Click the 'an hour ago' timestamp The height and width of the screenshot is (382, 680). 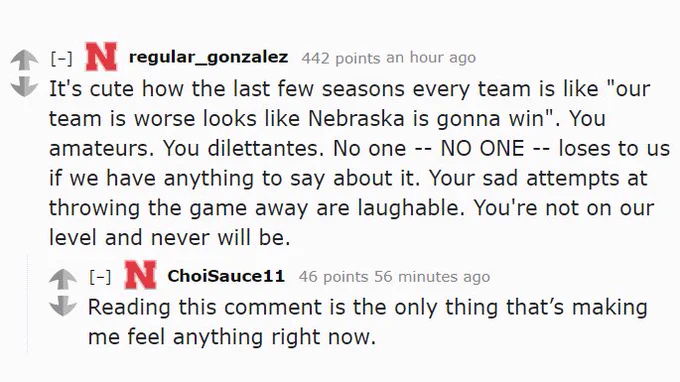[431, 58]
